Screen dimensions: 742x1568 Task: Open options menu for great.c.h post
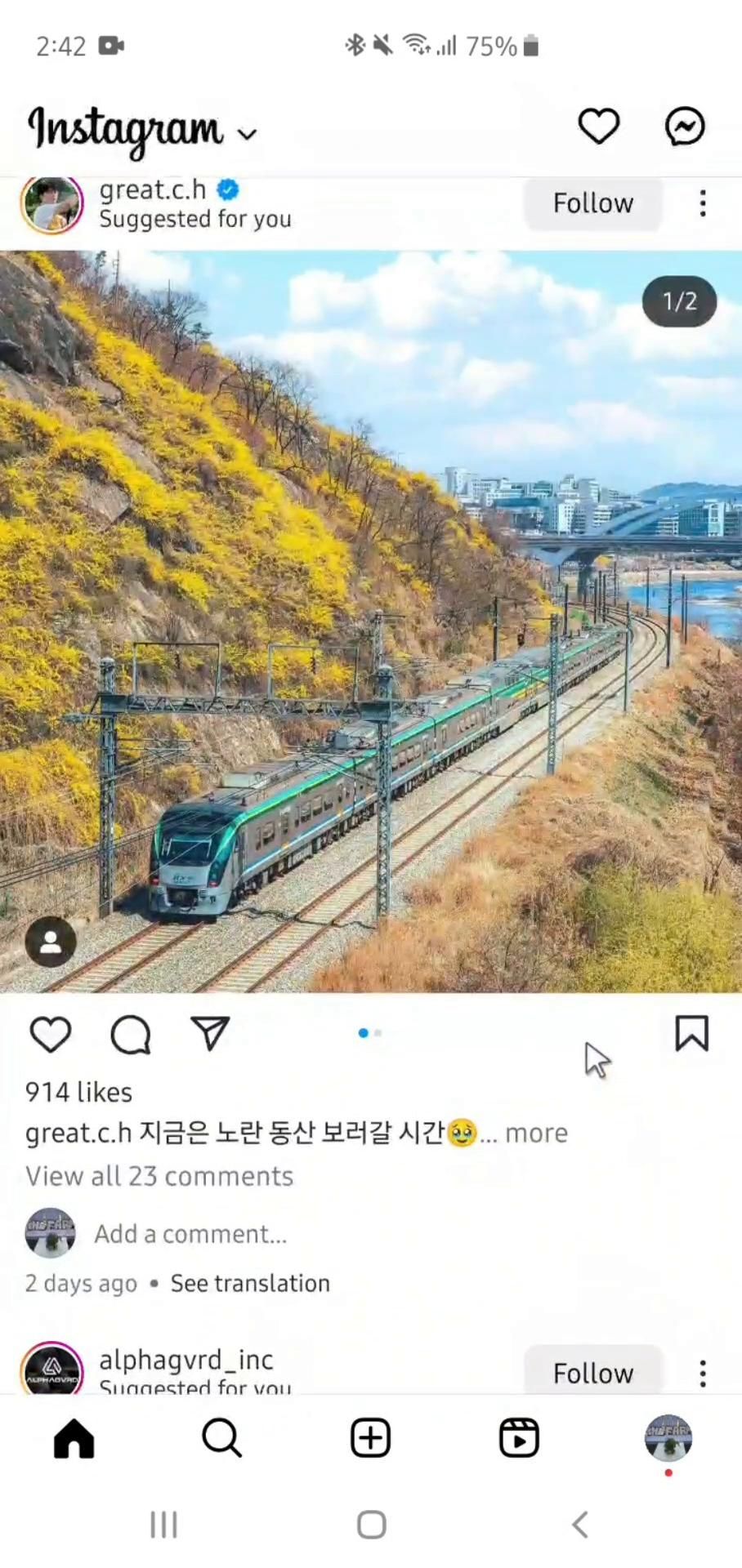click(703, 203)
